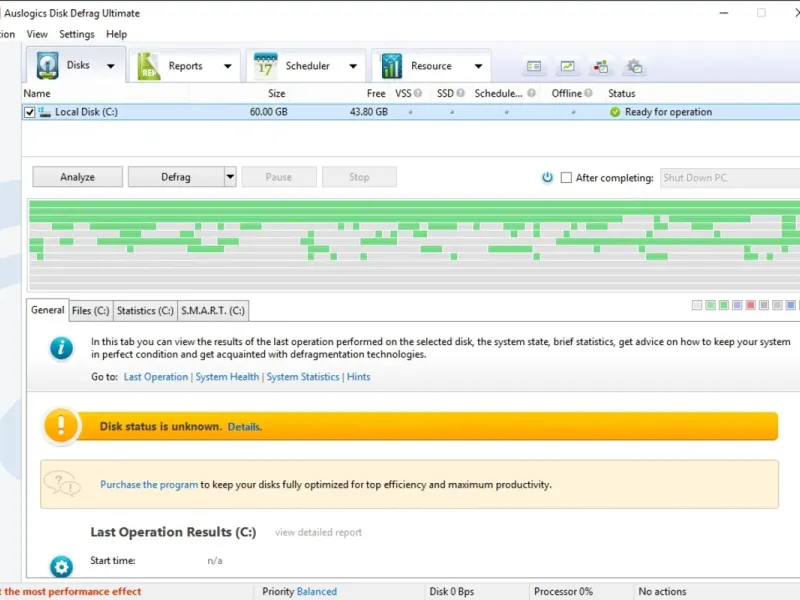Click the speech bubbles icon in purchase banner

point(62,483)
